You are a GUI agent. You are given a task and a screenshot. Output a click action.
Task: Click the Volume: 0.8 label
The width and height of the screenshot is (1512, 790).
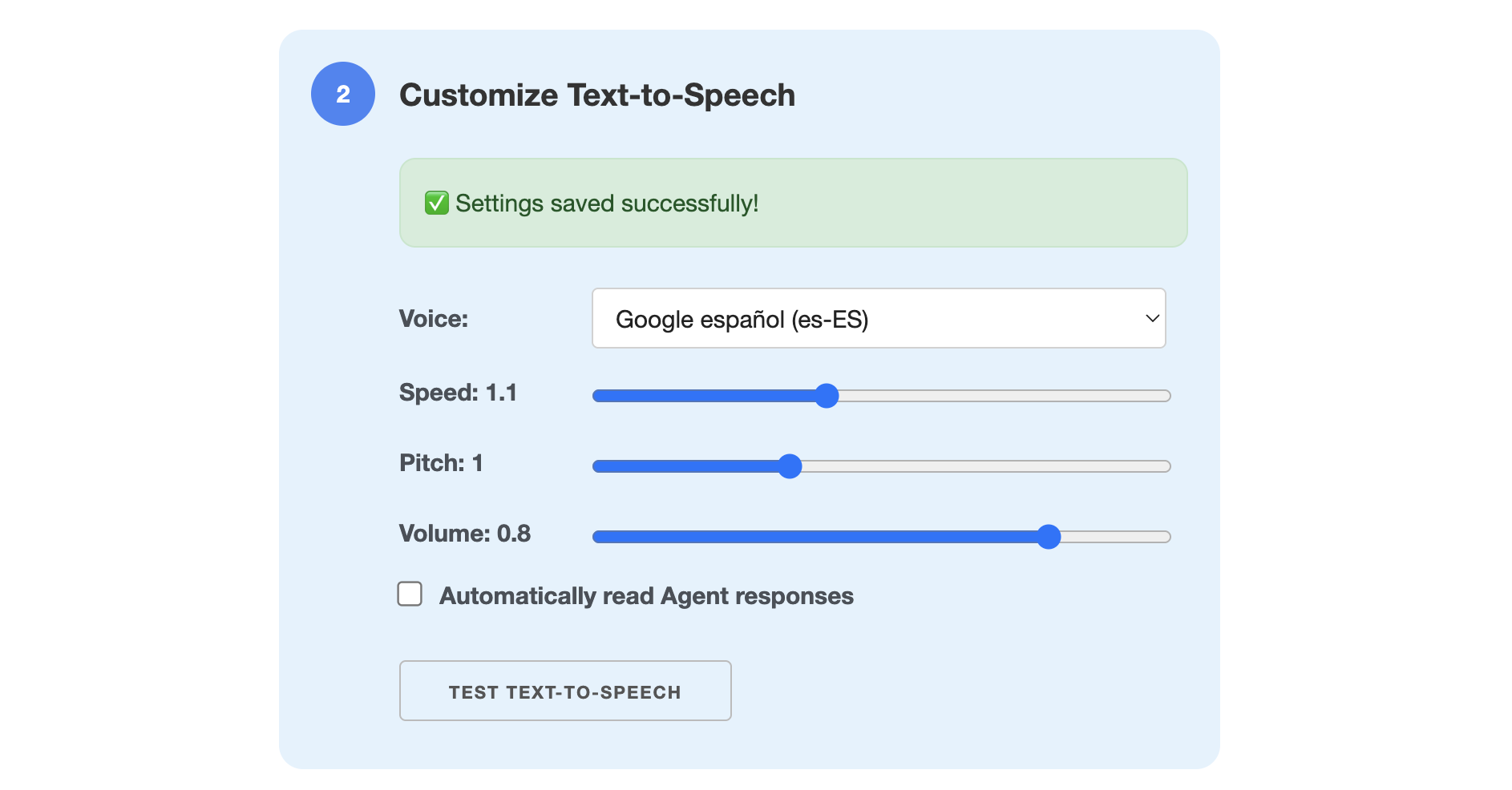pos(464,534)
